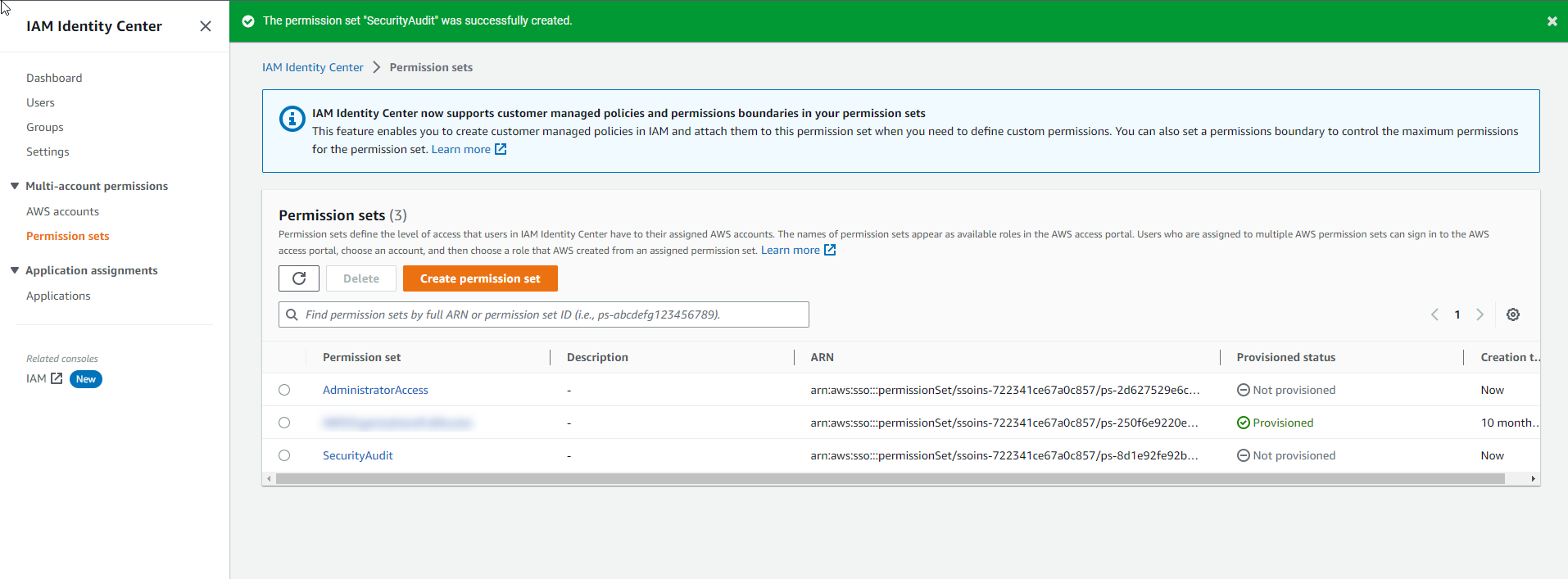The width and height of the screenshot is (1568, 579).
Task: Click the Not provisioned icon for SecurityAudit
Action: click(1243, 455)
